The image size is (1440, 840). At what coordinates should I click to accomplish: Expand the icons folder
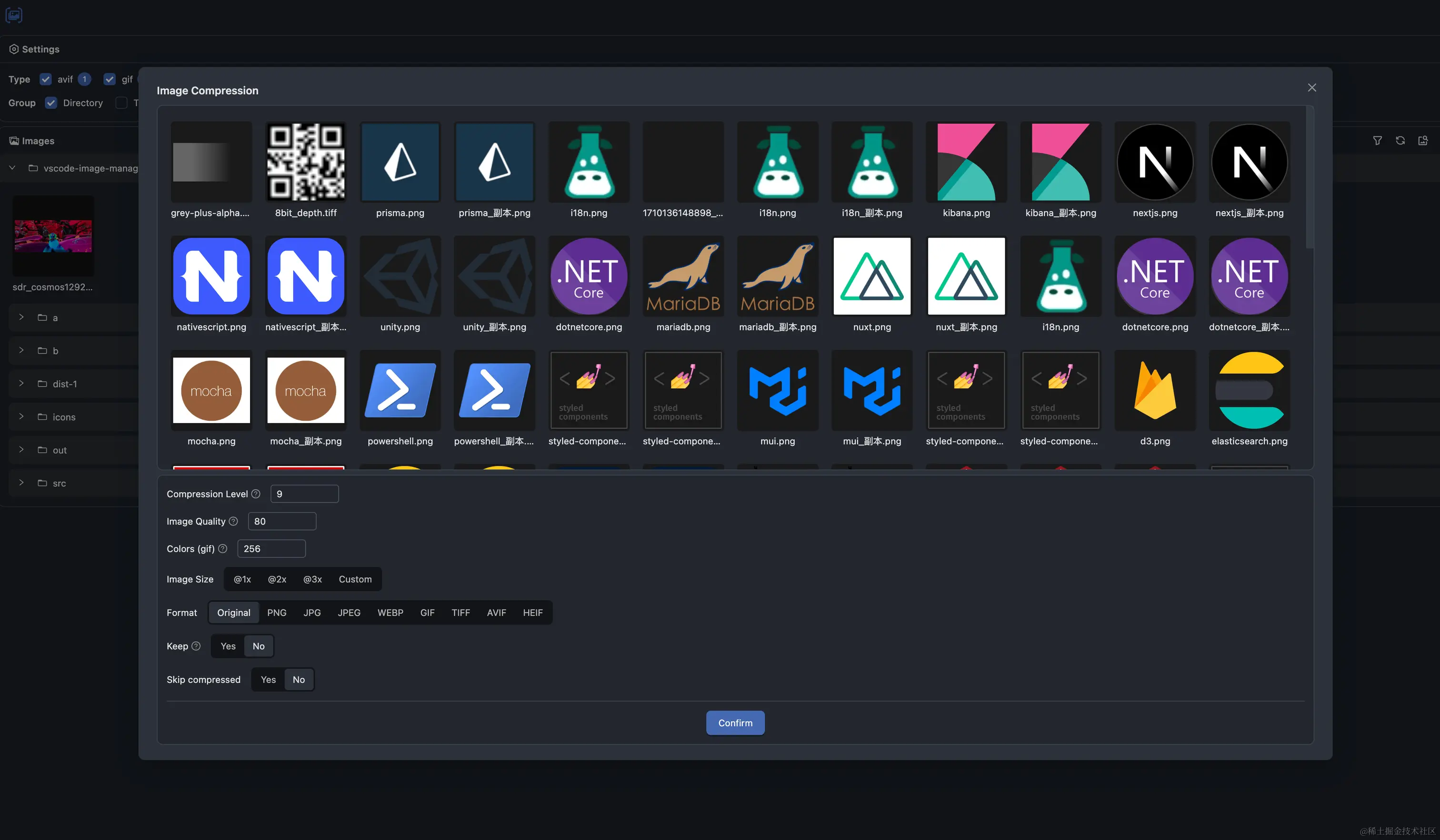point(21,417)
